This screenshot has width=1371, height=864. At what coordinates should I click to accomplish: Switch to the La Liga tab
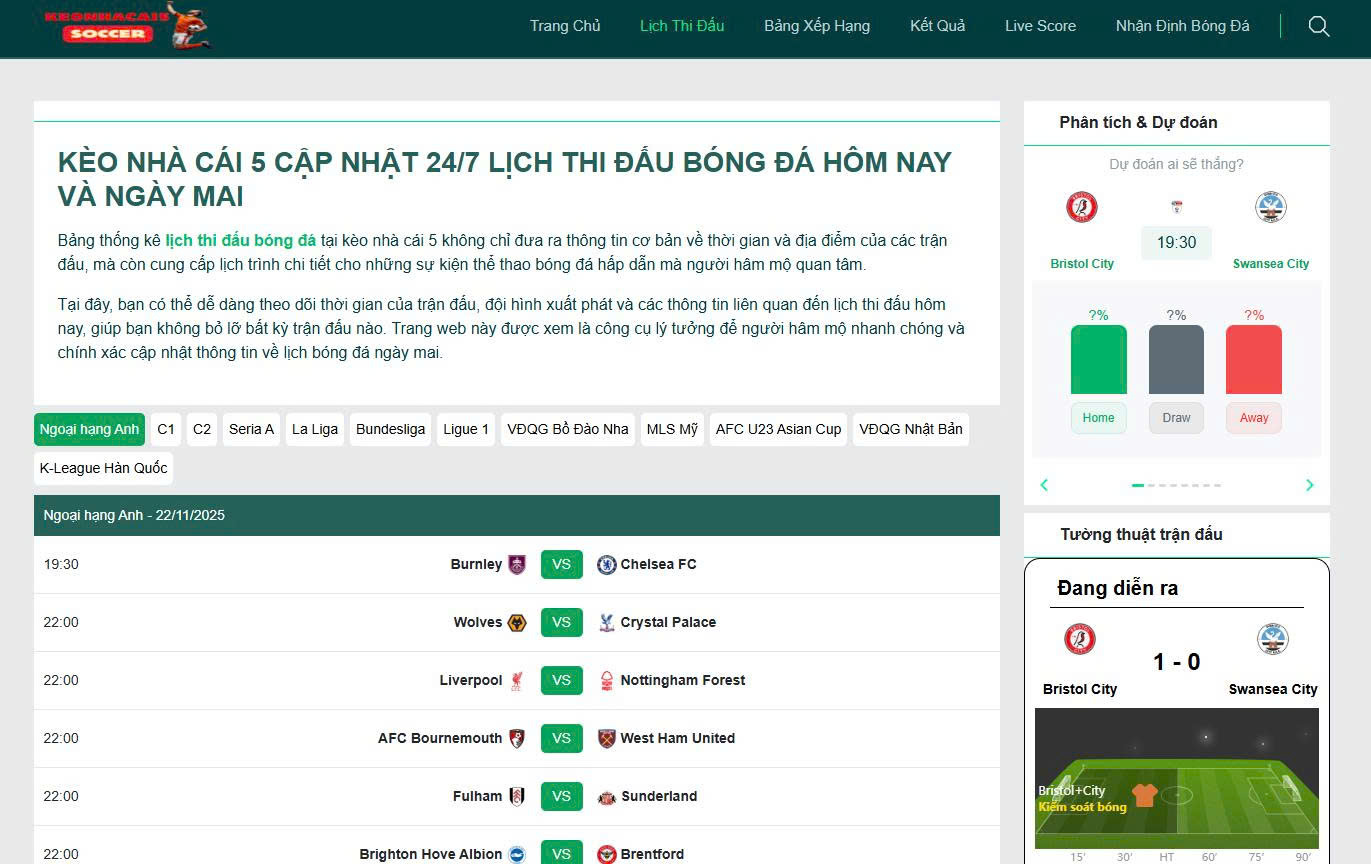pyautogui.click(x=314, y=429)
